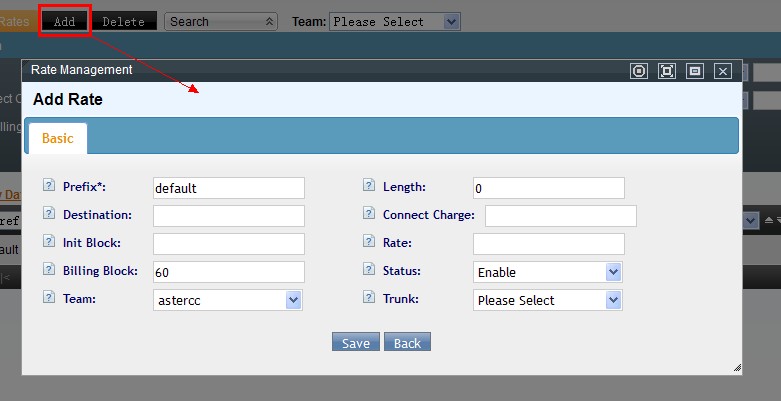Viewport: 781px width, 401px height.
Task: Switch to the Basic tab
Action: 57,139
